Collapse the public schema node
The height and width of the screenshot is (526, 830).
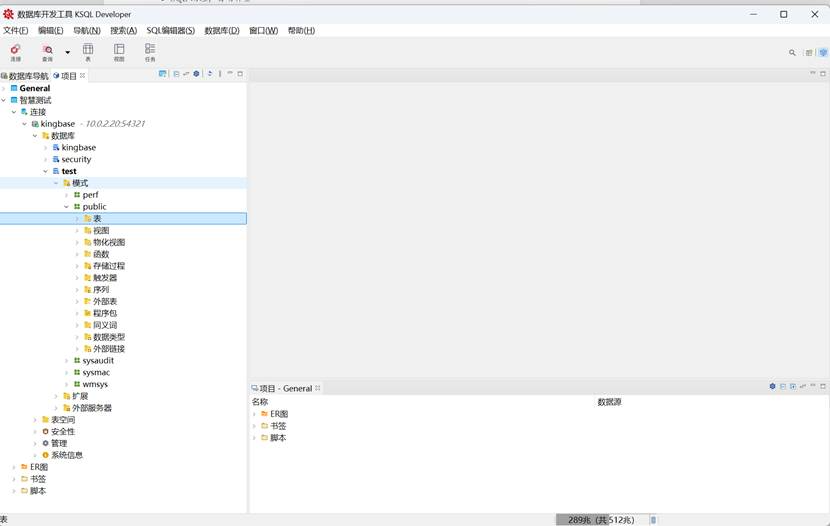click(x=67, y=207)
